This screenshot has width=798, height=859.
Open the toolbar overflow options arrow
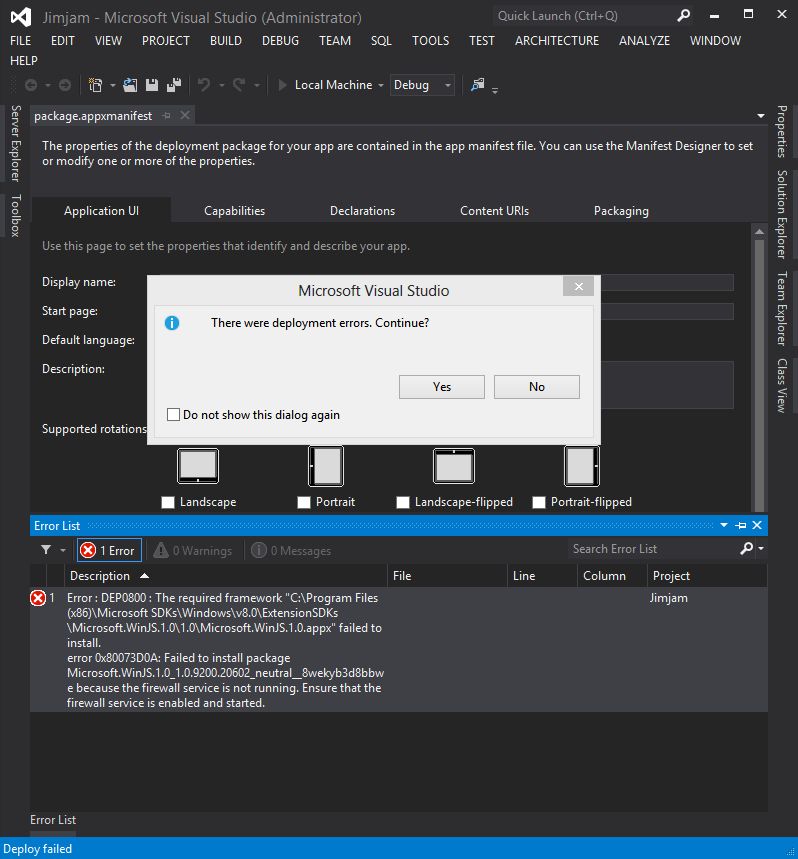pyautogui.click(x=495, y=90)
